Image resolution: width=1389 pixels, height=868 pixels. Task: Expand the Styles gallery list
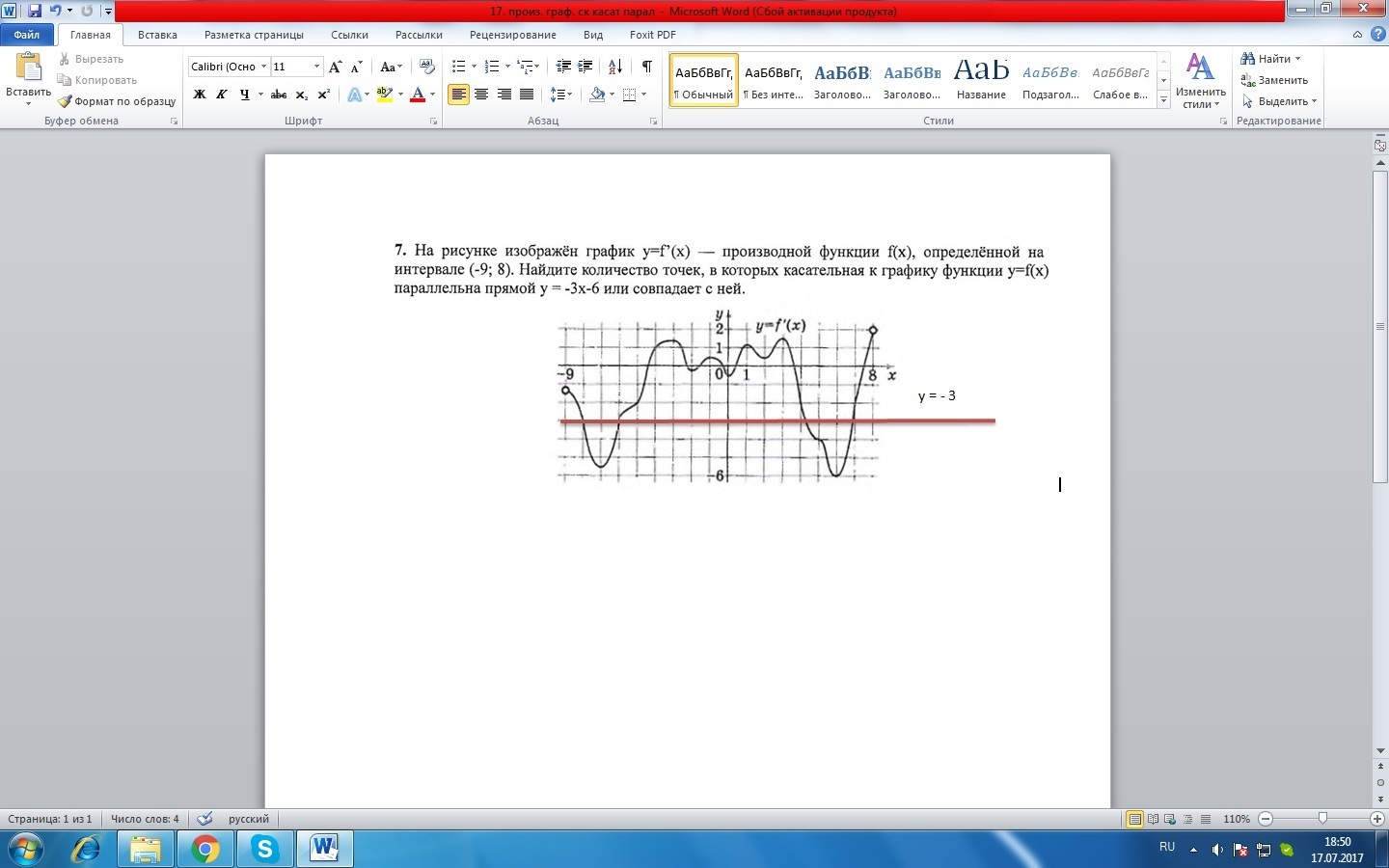(x=1164, y=100)
